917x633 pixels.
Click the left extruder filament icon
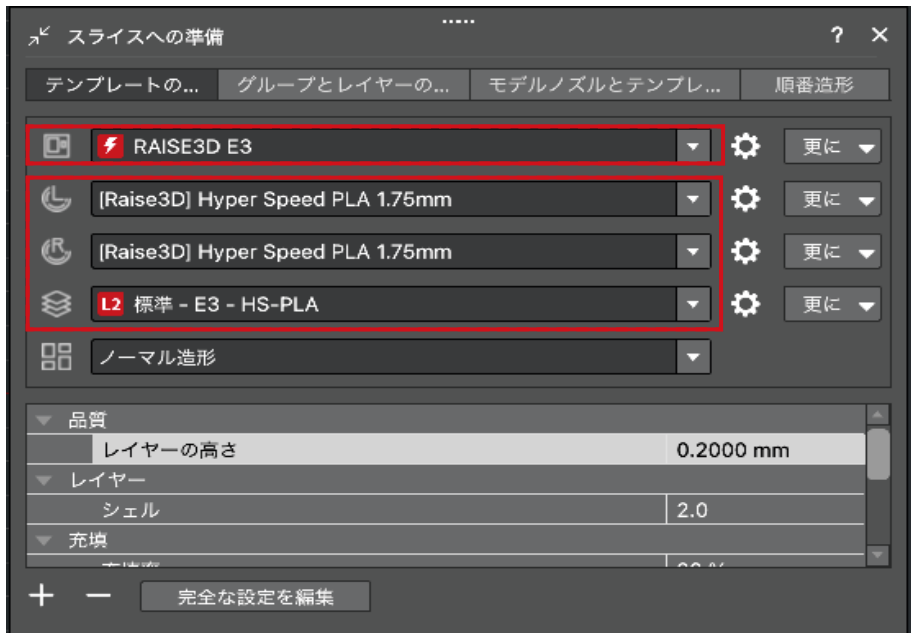(57, 199)
